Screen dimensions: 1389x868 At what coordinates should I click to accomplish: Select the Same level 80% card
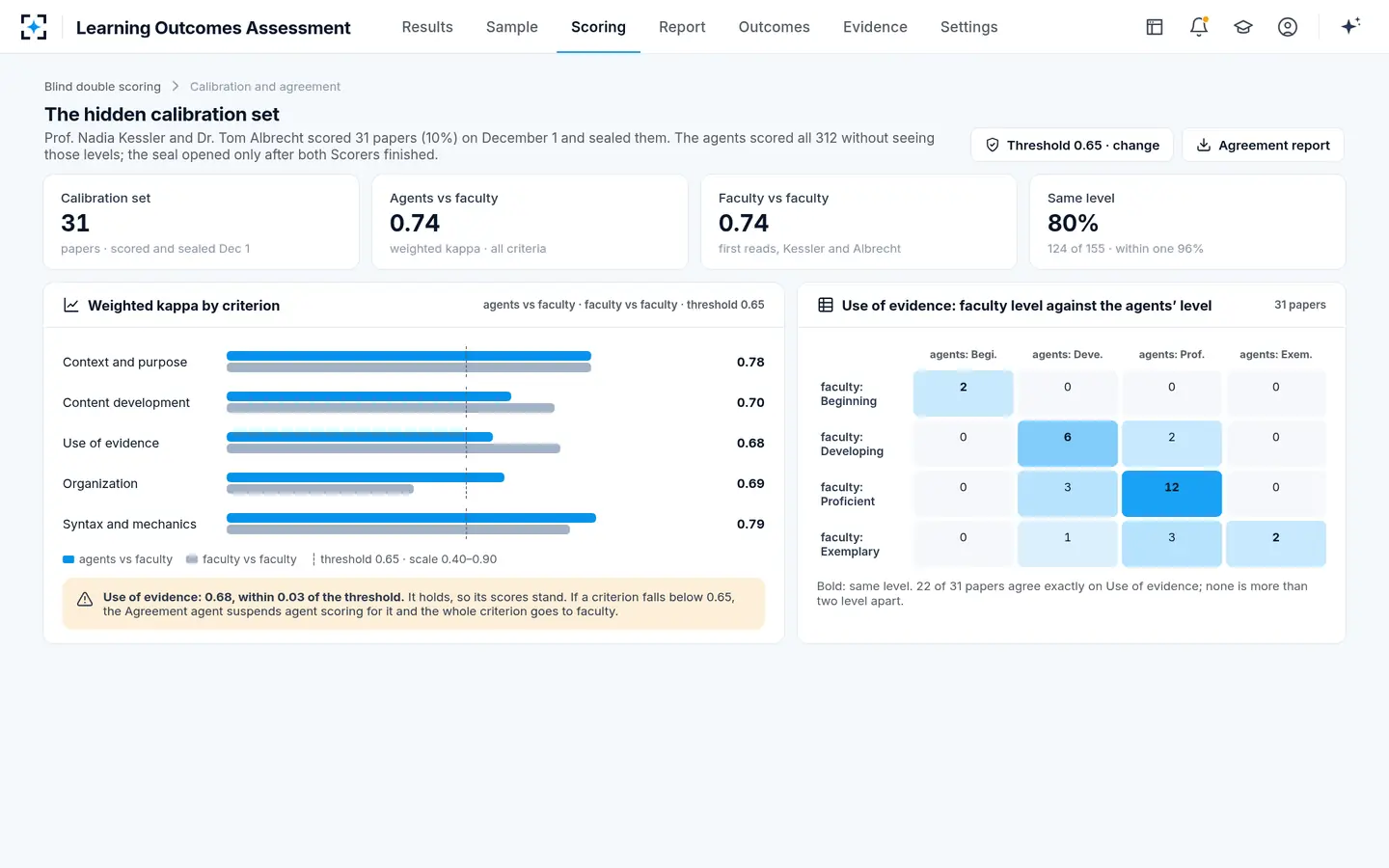click(x=1187, y=222)
